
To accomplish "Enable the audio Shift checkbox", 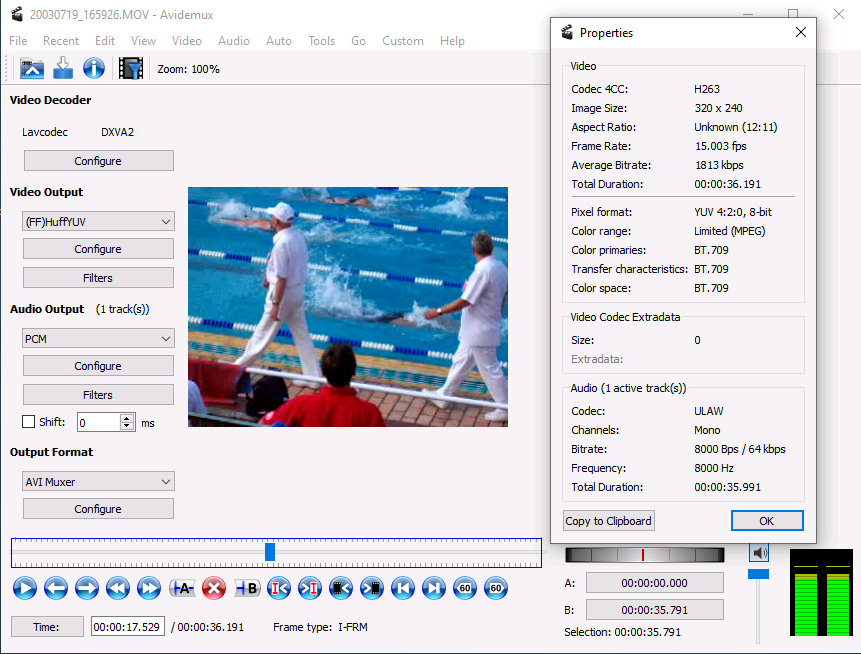I will coord(28,422).
